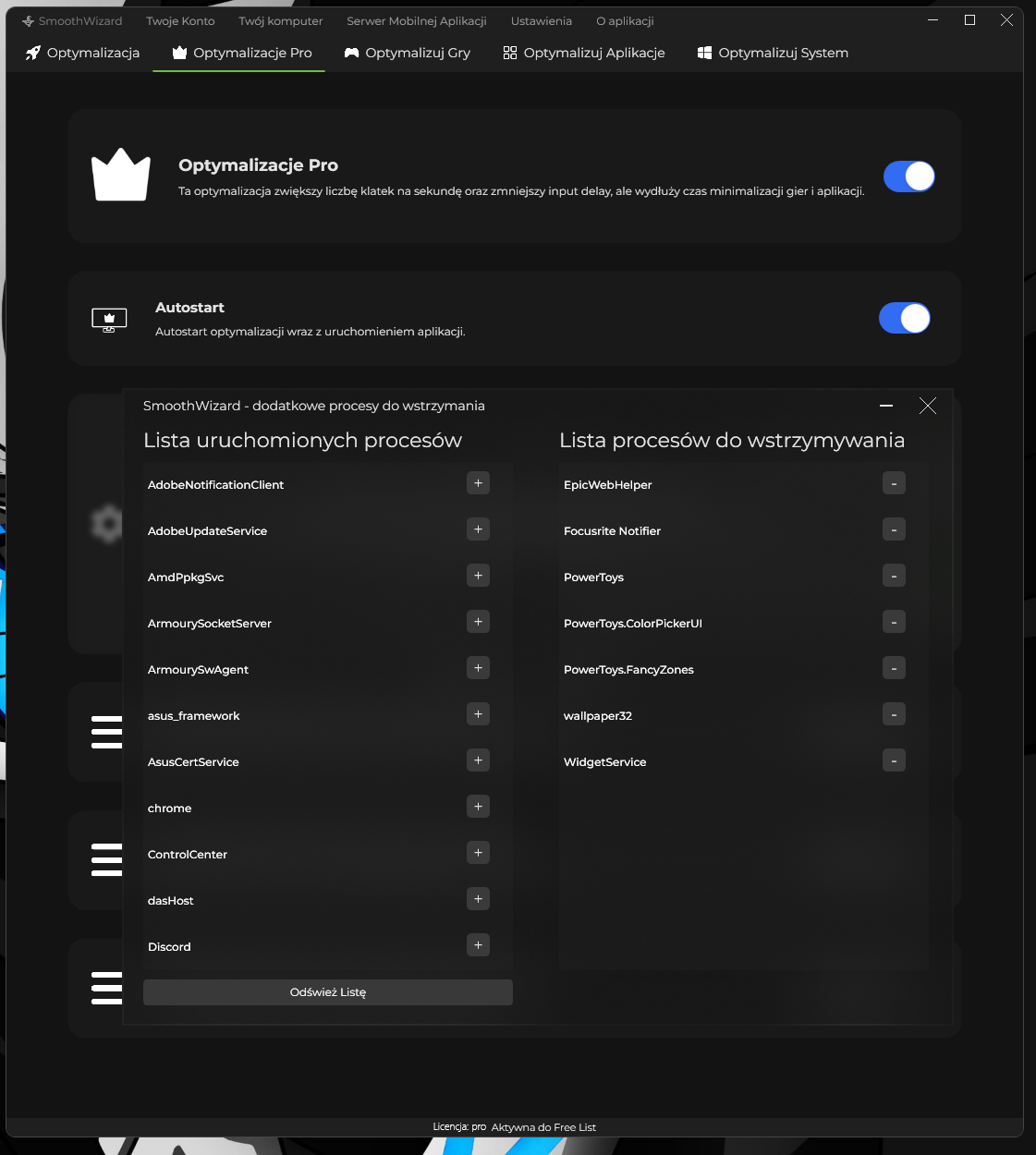Screen dimensions: 1036x1155
Task: Click the SmoothWizard logo in title bar
Action: (x=28, y=21)
